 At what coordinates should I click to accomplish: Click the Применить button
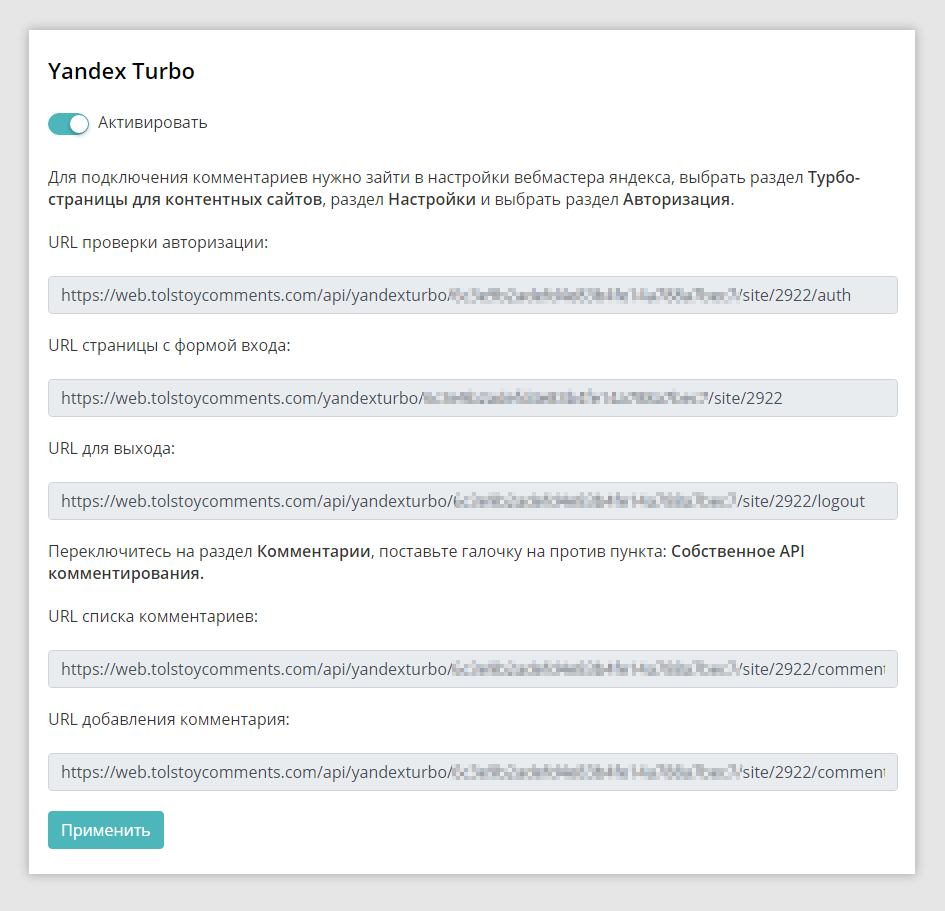tap(106, 830)
